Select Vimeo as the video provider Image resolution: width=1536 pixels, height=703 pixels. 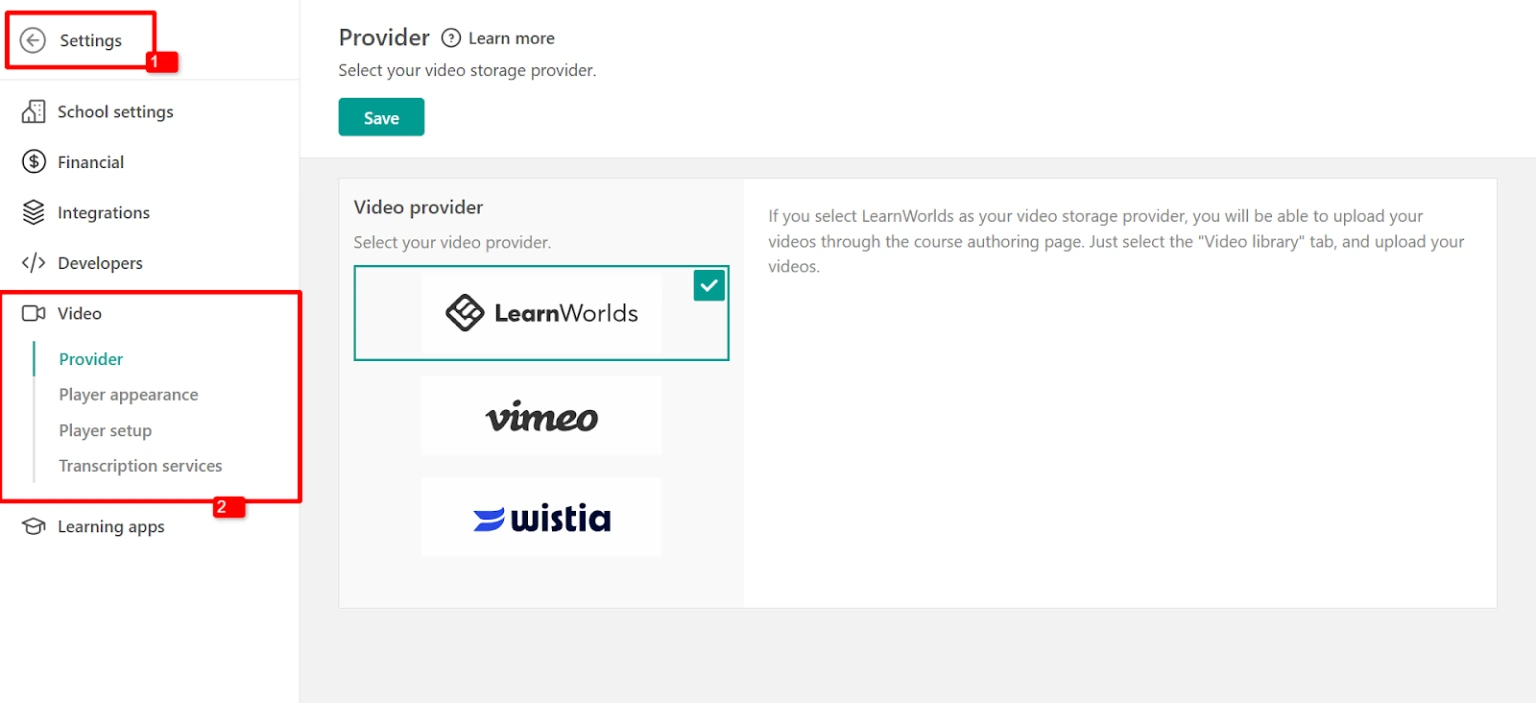(x=541, y=415)
